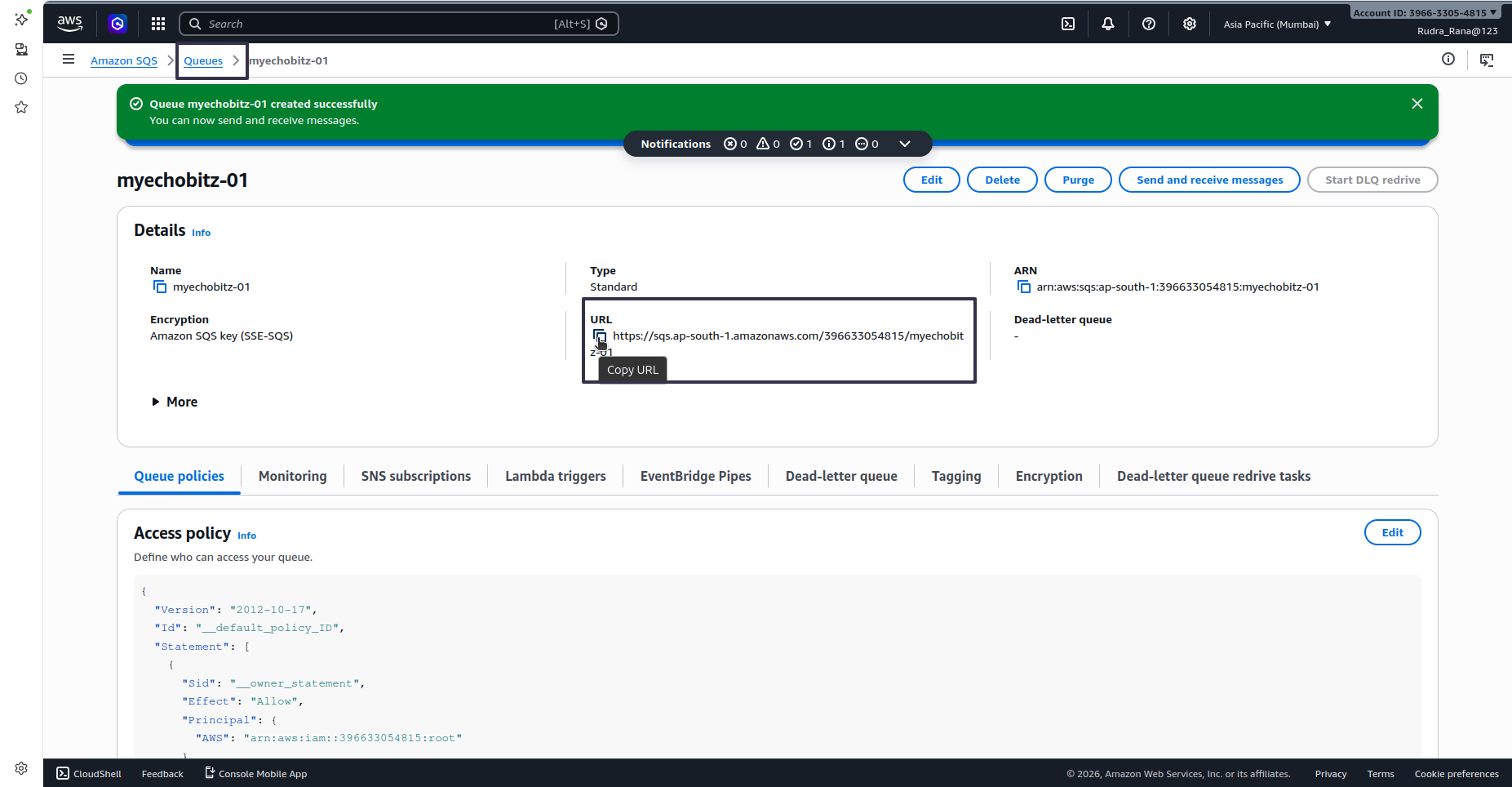The width and height of the screenshot is (1512, 787).
Task: Switch to the SNS subscriptions tab
Action: (x=416, y=476)
